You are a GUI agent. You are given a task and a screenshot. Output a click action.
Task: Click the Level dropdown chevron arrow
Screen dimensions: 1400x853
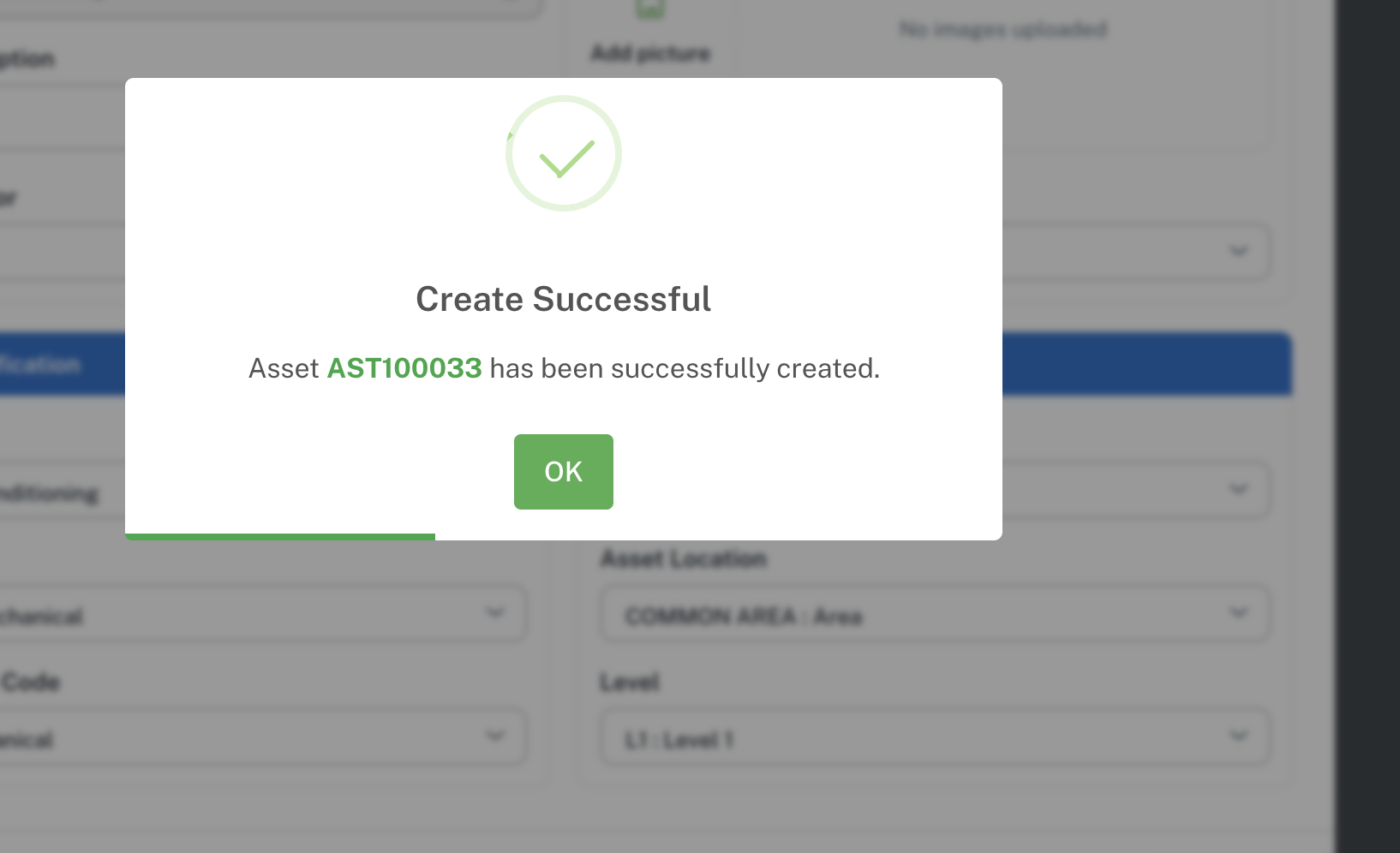tap(1238, 737)
